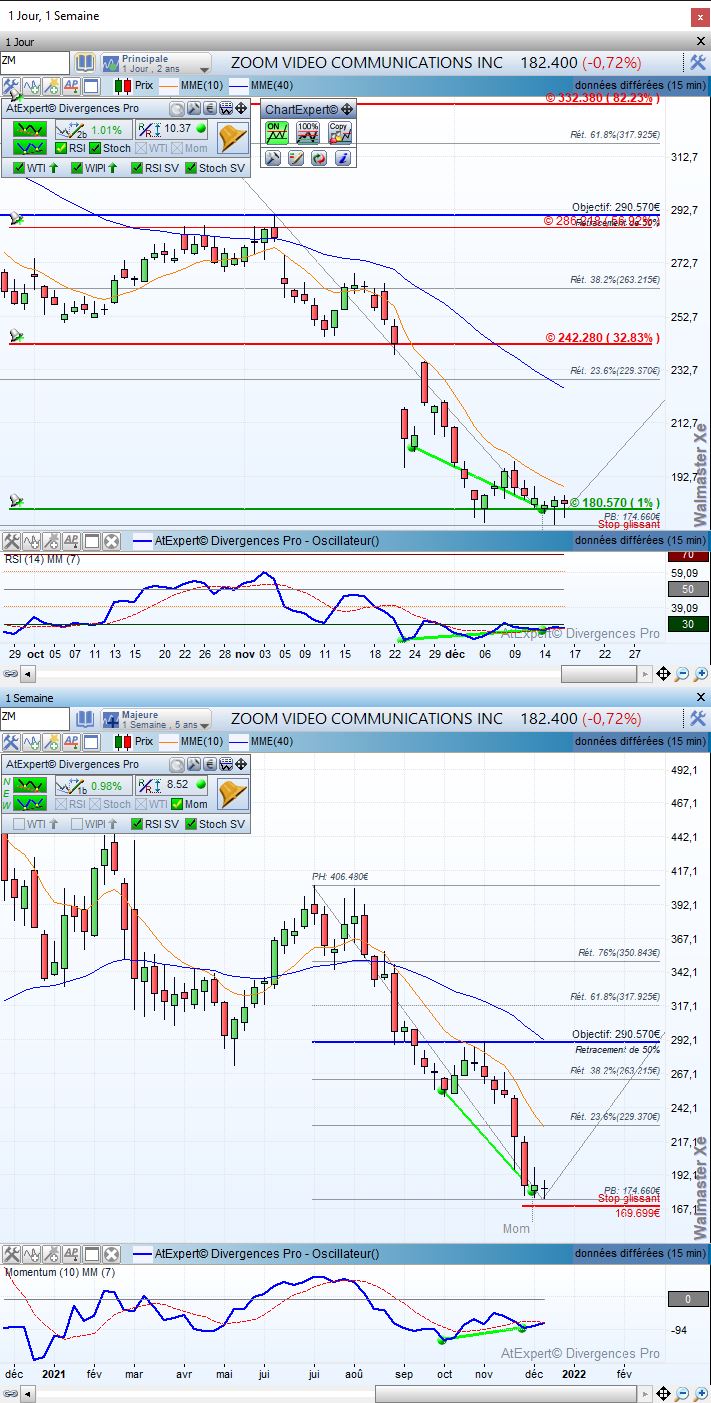Image resolution: width=711 pixels, height=1403 pixels.
Task: Click blank window icon in daily toolbar
Action: click(91, 86)
